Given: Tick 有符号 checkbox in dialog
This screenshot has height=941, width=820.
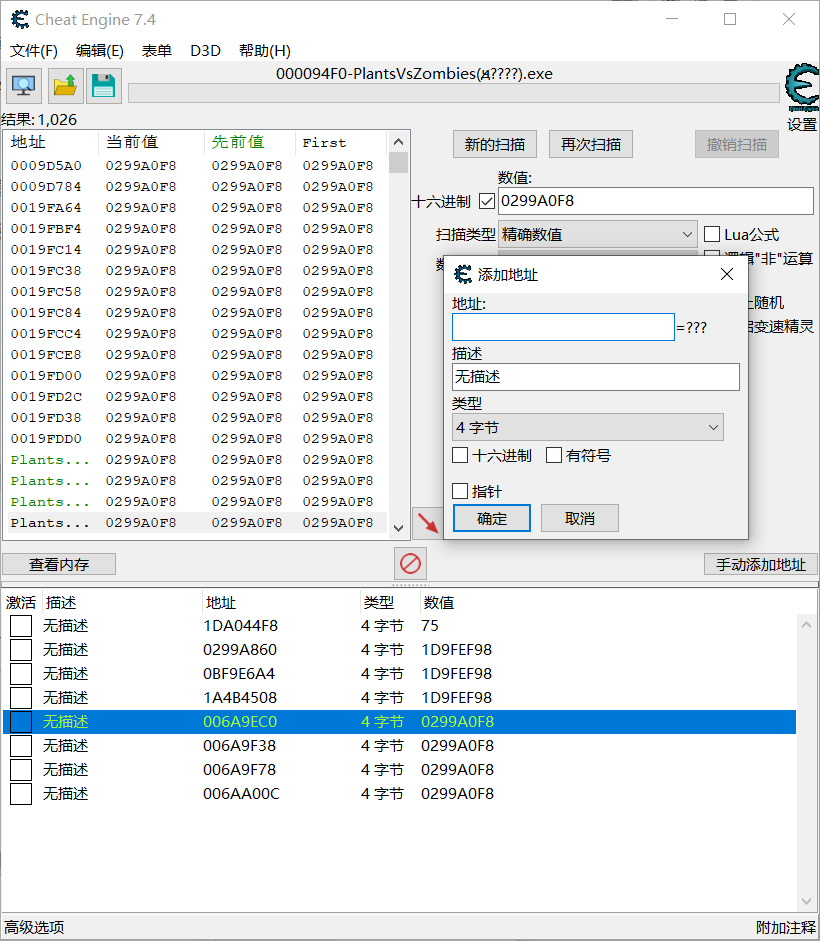Looking at the screenshot, I should click(554, 455).
